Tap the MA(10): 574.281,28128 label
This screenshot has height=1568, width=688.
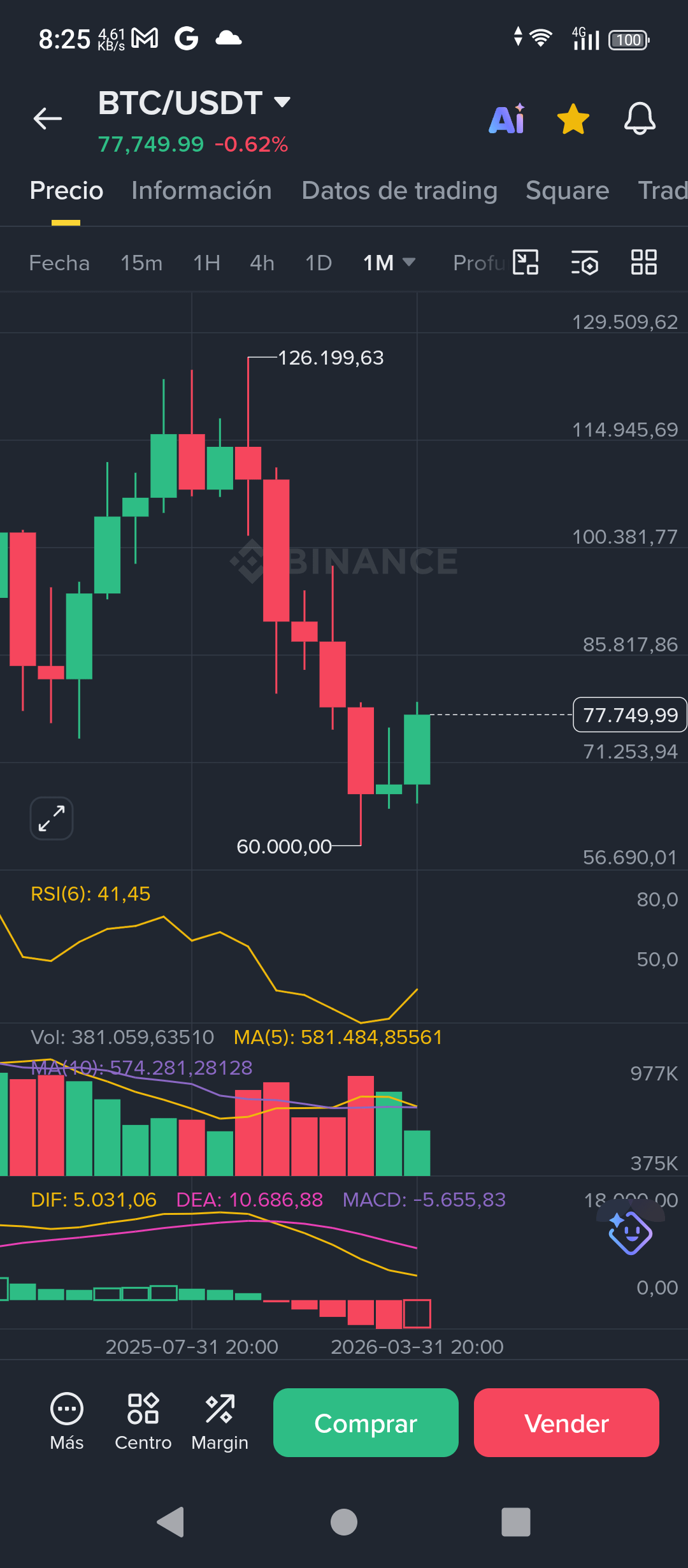[x=141, y=1068]
